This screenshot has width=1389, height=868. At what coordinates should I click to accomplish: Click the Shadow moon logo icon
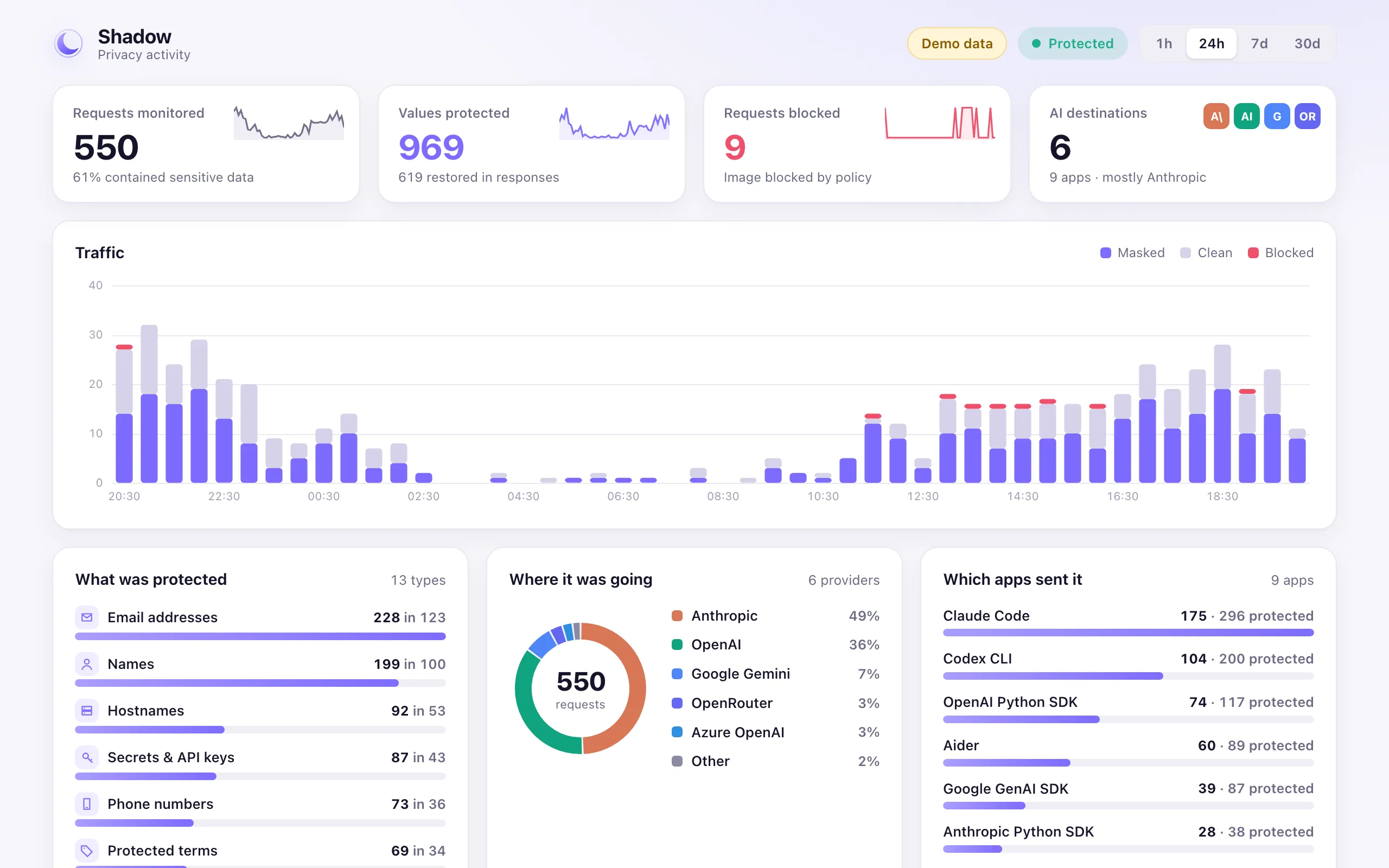(x=68, y=43)
